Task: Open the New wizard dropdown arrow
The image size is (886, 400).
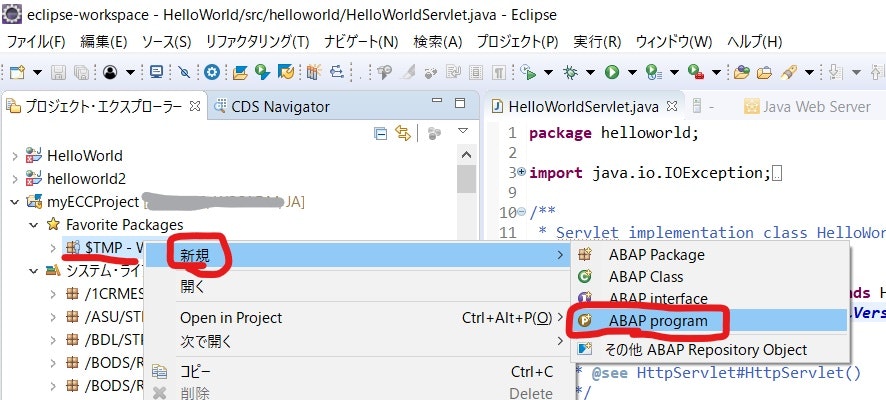Action: (37, 72)
